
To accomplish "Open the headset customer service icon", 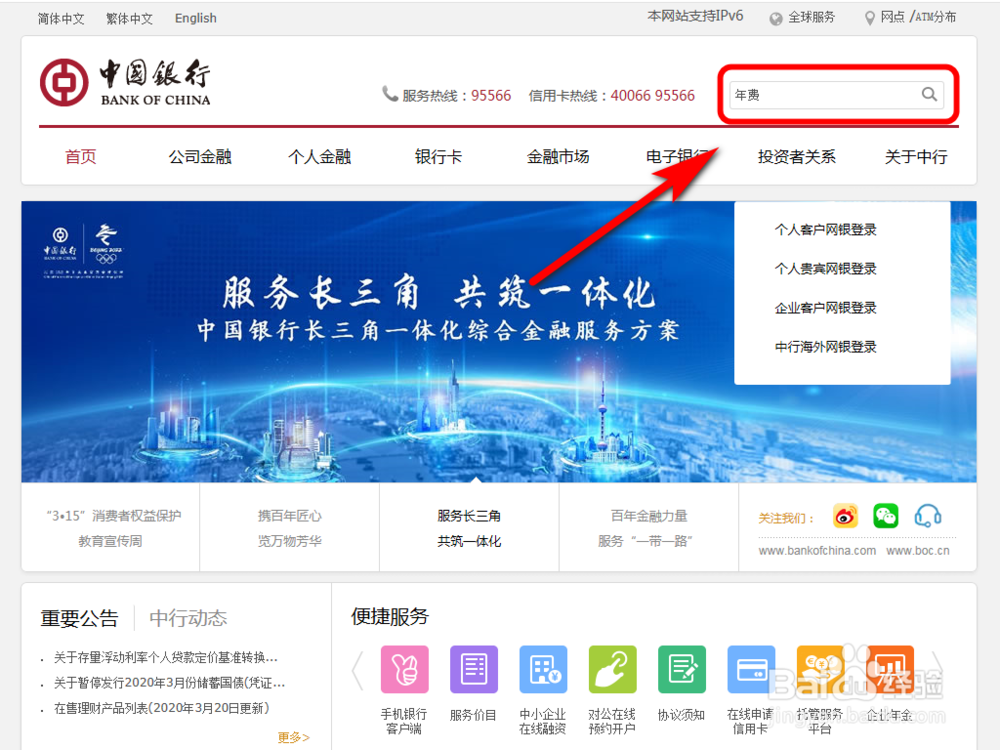I will [x=928, y=516].
